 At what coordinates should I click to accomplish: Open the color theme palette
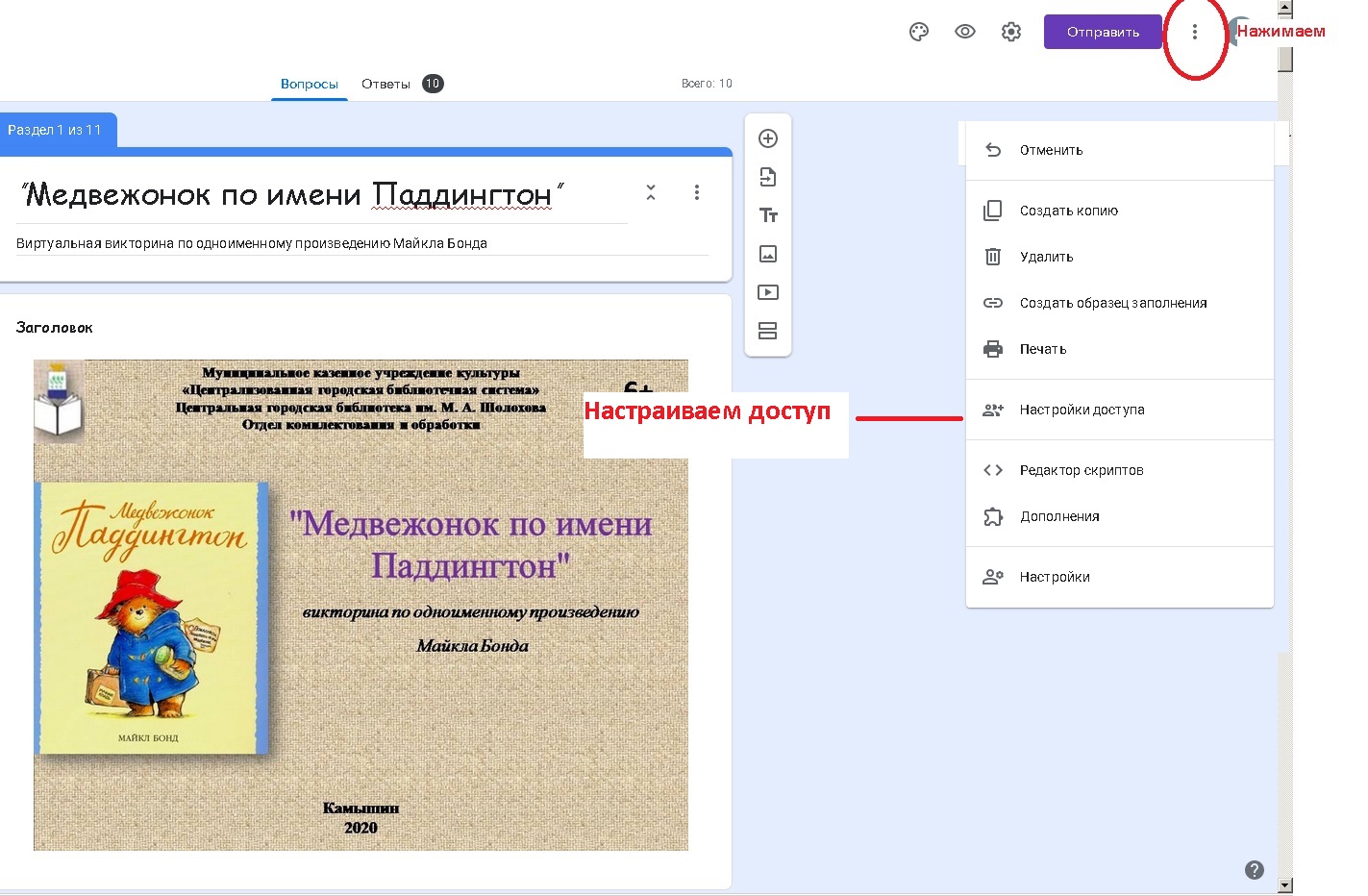(x=919, y=32)
